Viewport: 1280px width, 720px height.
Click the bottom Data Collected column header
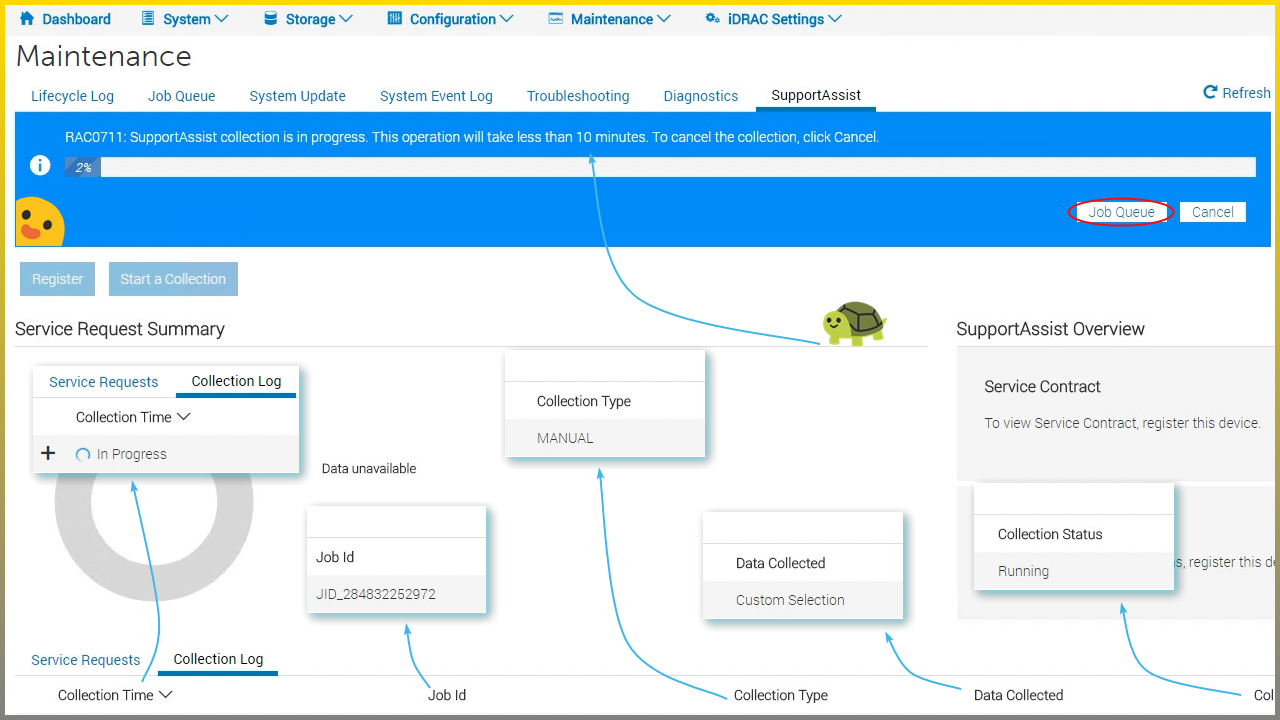click(x=1018, y=695)
